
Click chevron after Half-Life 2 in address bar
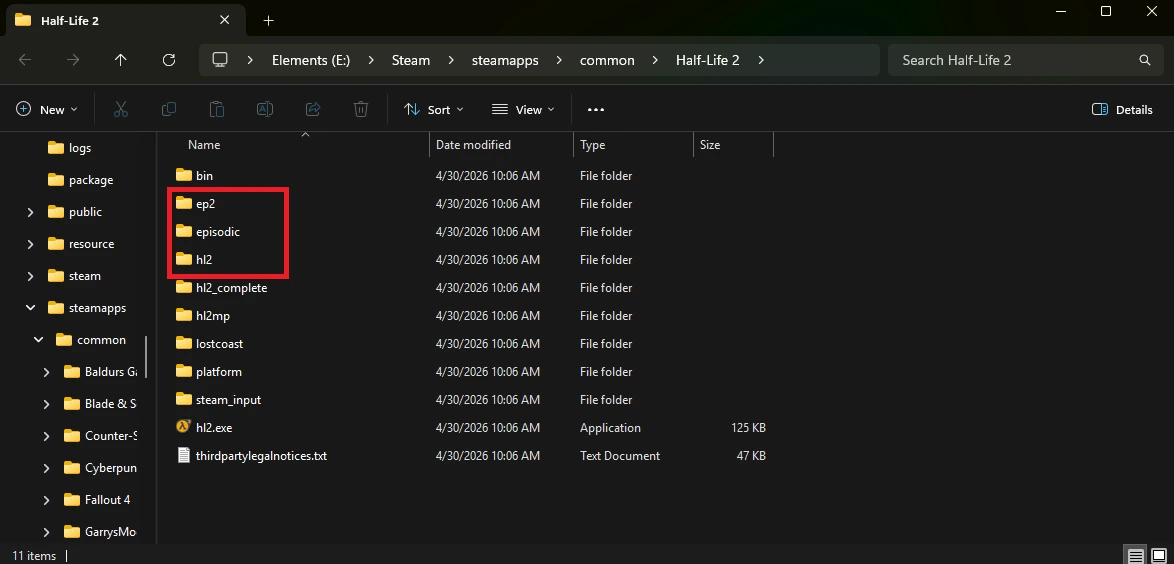click(761, 60)
